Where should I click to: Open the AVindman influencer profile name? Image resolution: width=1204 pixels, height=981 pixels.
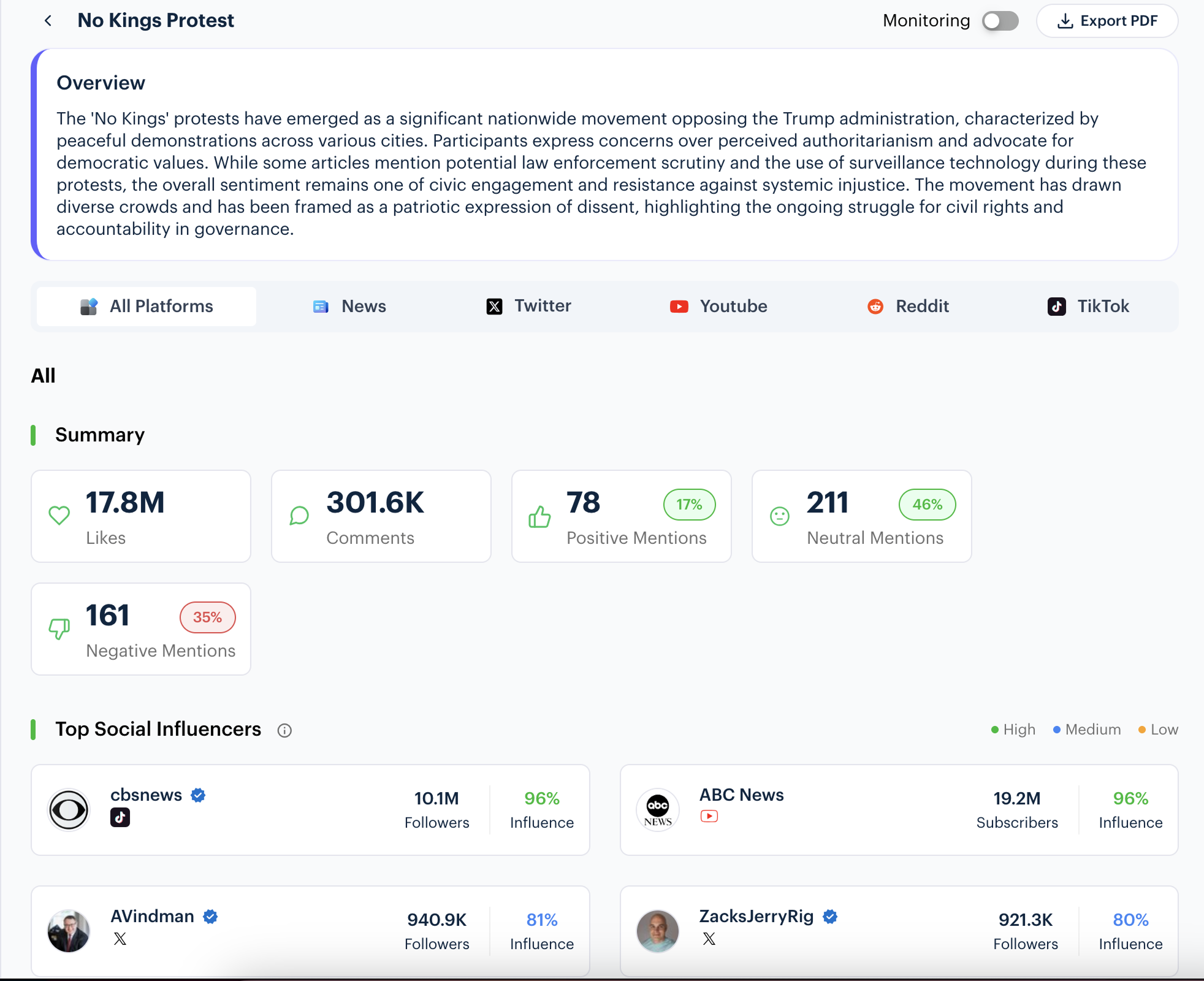[x=152, y=916]
